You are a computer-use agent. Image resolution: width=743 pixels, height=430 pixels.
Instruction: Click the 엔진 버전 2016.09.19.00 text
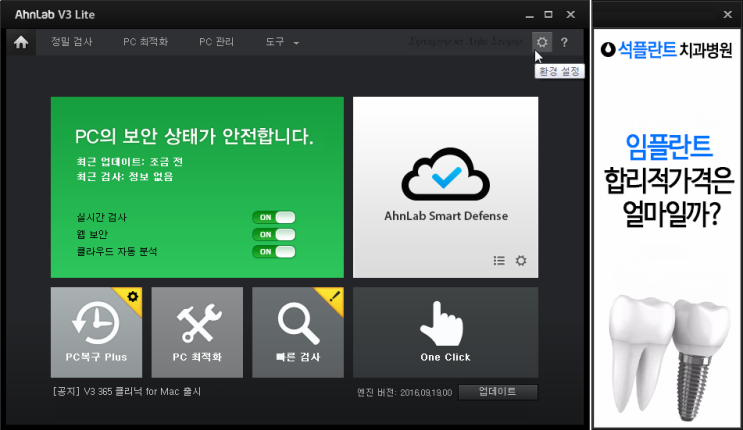[405, 393]
